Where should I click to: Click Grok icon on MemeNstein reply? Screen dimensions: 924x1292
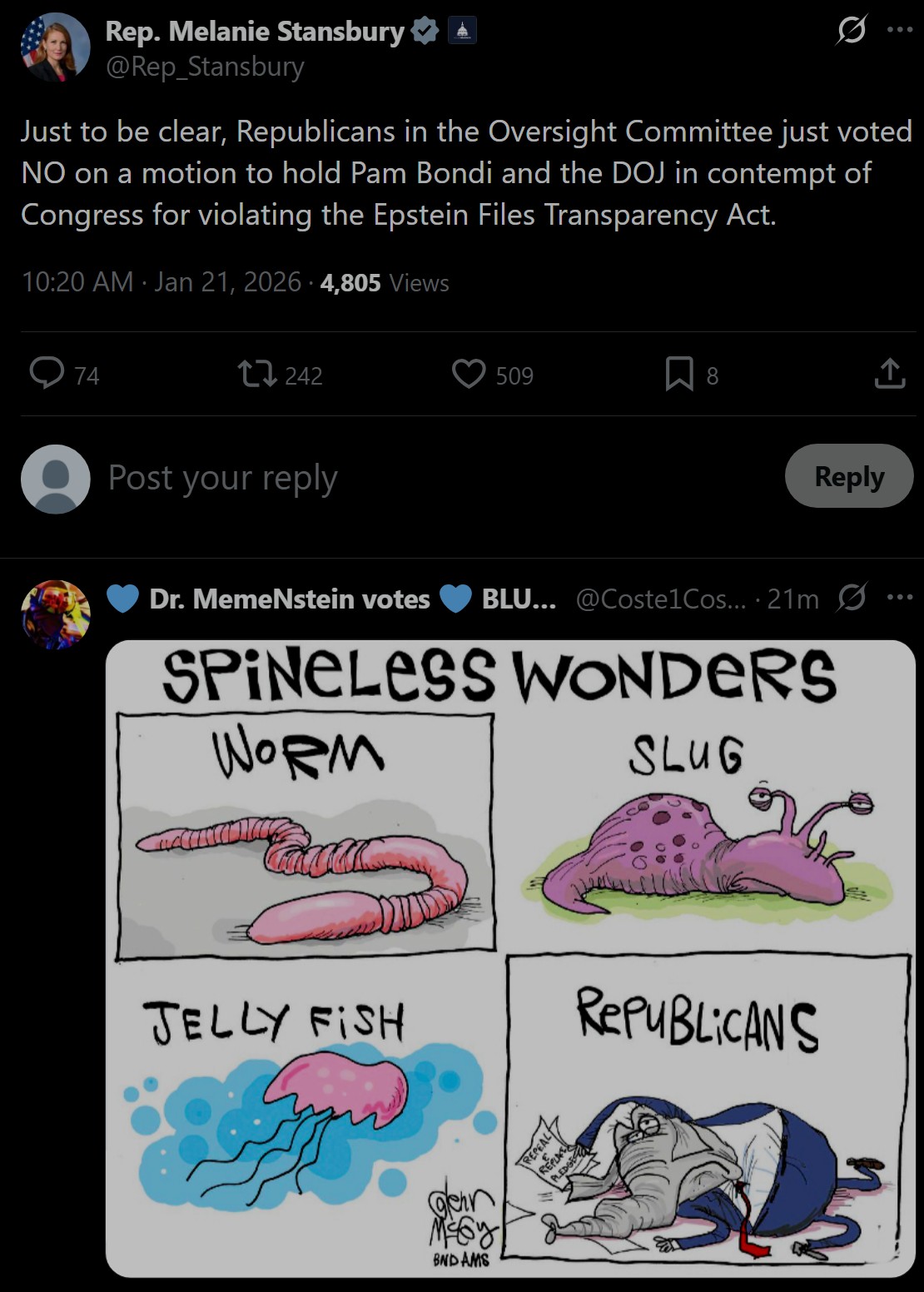click(852, 597)
